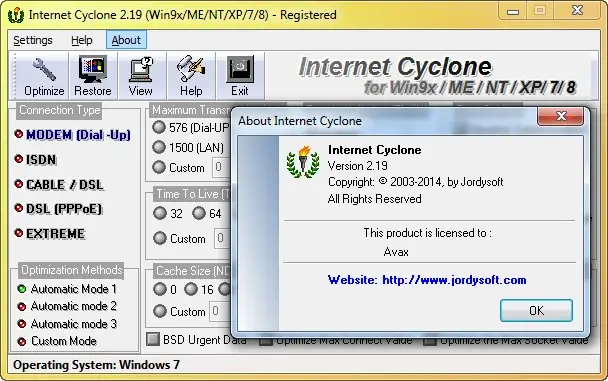Select CABLE / DSL connection type
This screenshot has height=381, width=608.
59,184
